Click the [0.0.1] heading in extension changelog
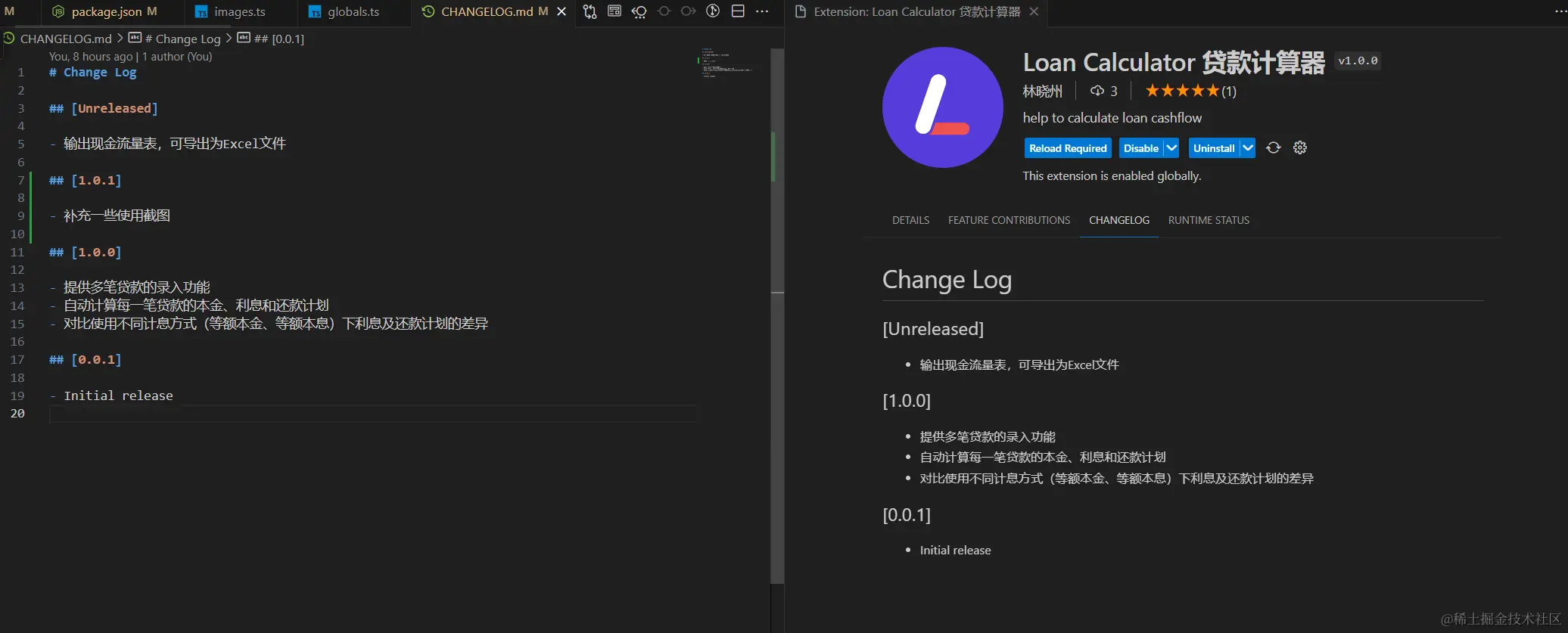The width and height of the screenshot is (1568, 633). coord(907,515)
